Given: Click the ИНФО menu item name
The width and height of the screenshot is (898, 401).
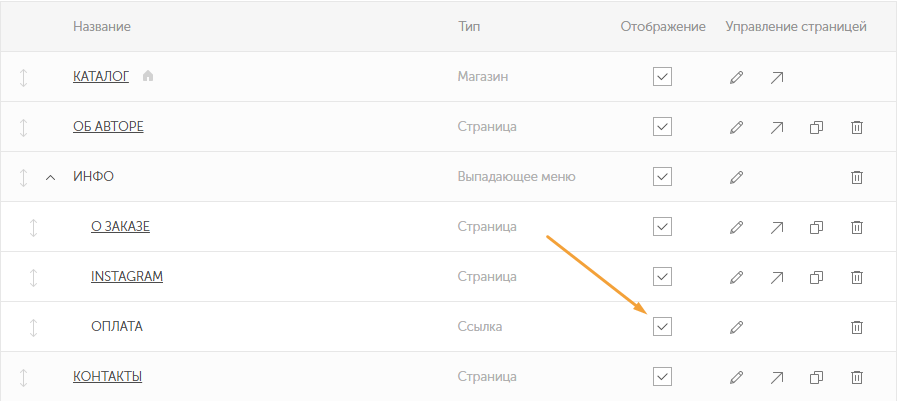Looking at the screenshot, I should pos(93,176).
